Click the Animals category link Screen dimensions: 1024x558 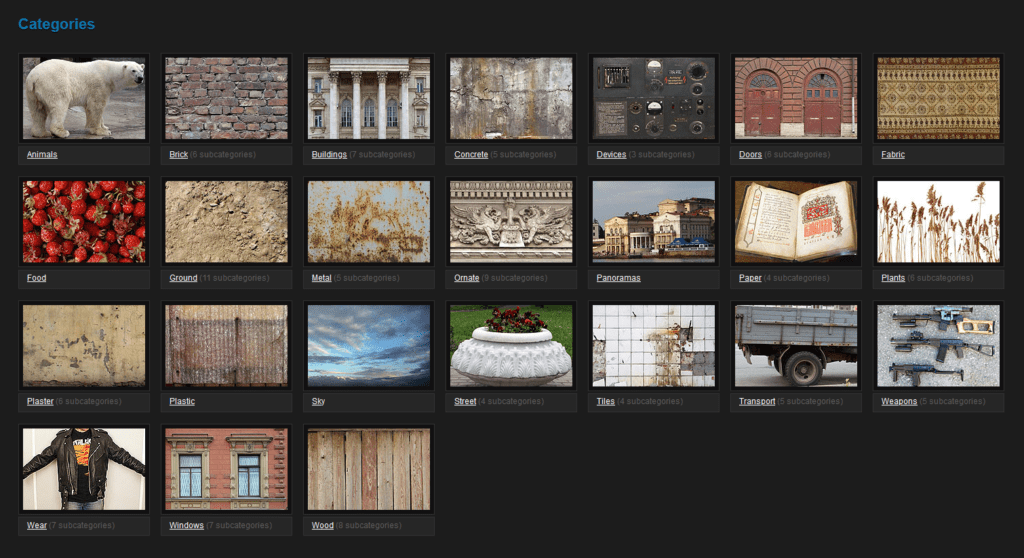[42, 155]
